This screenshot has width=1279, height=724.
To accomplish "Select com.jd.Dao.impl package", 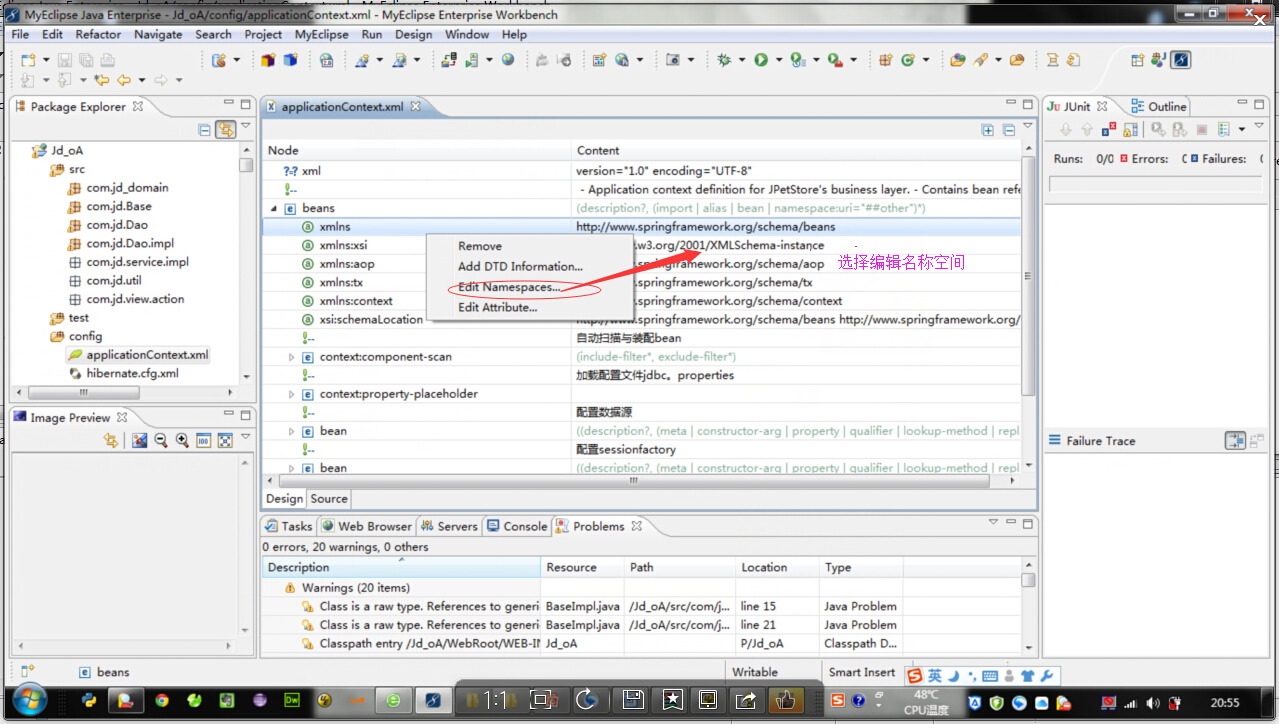I will (130, 243).
